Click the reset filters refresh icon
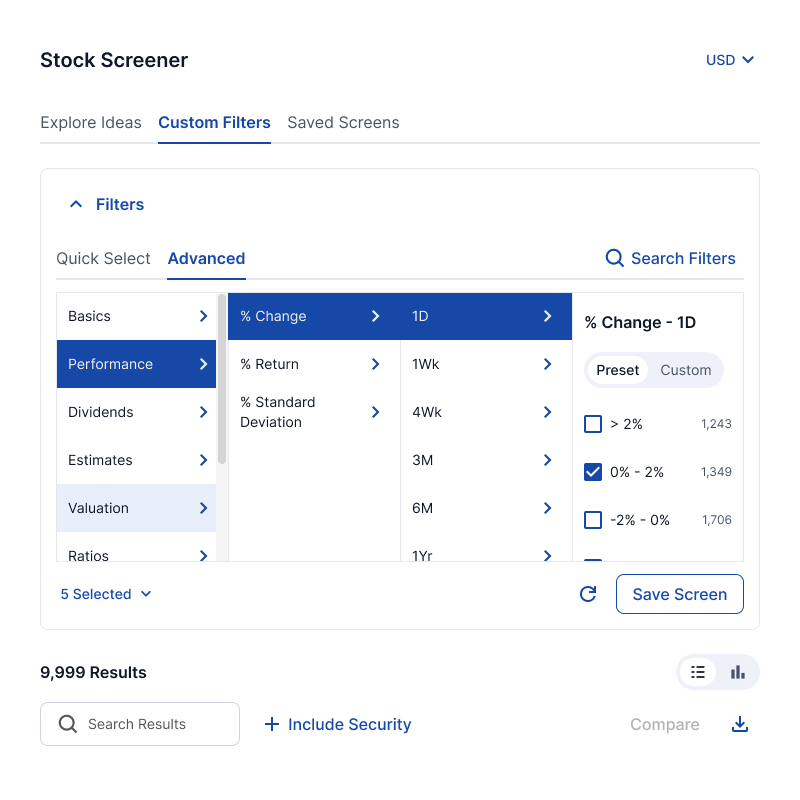This screenshot has height=800, width=800. pos(588,594)
